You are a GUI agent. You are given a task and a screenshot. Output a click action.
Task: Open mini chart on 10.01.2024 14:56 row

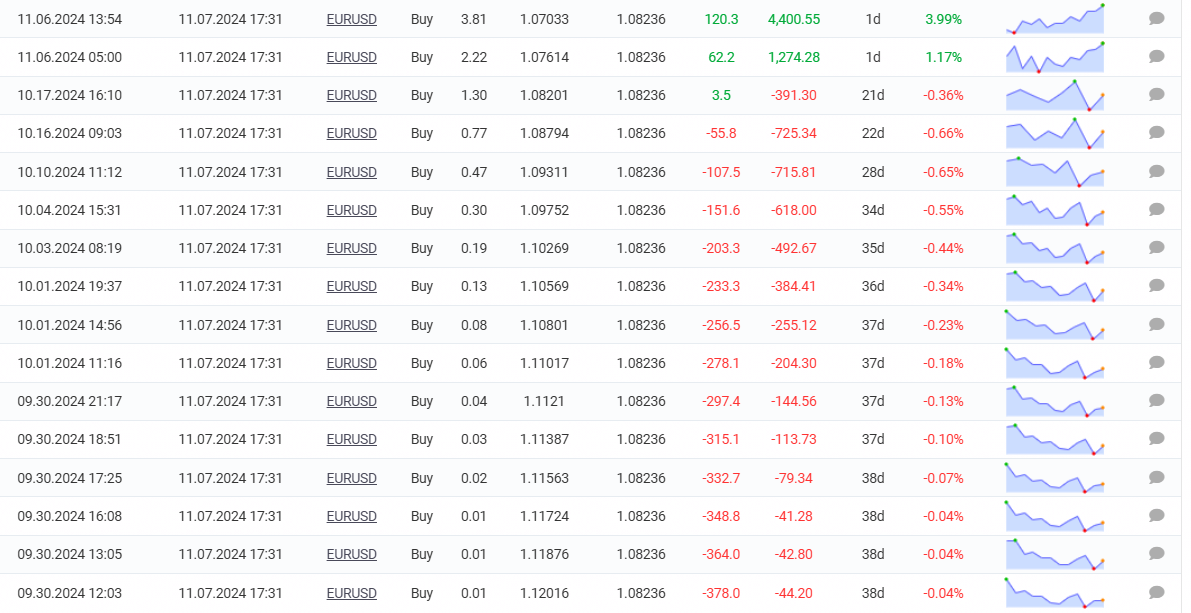(x=1054, y=324)
